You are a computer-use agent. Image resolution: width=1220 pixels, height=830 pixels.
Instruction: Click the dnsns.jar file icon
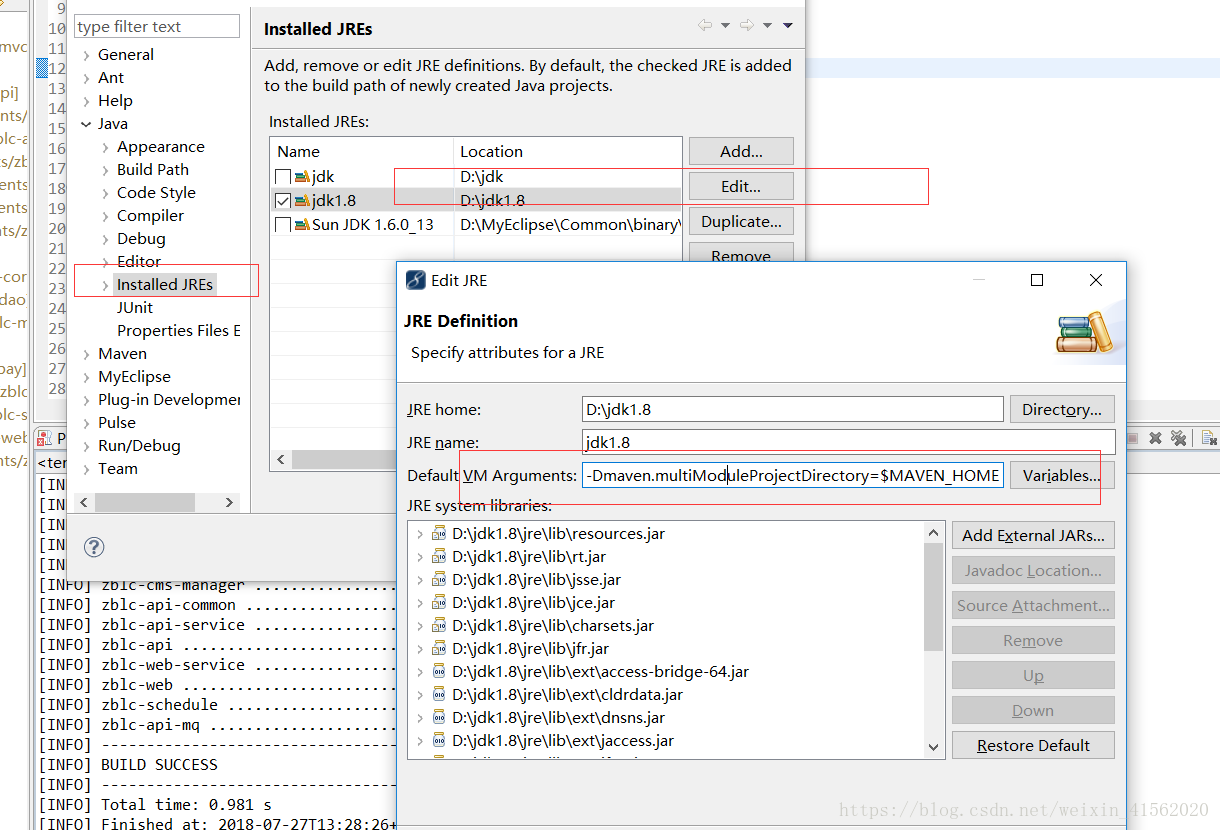[439, 718]
